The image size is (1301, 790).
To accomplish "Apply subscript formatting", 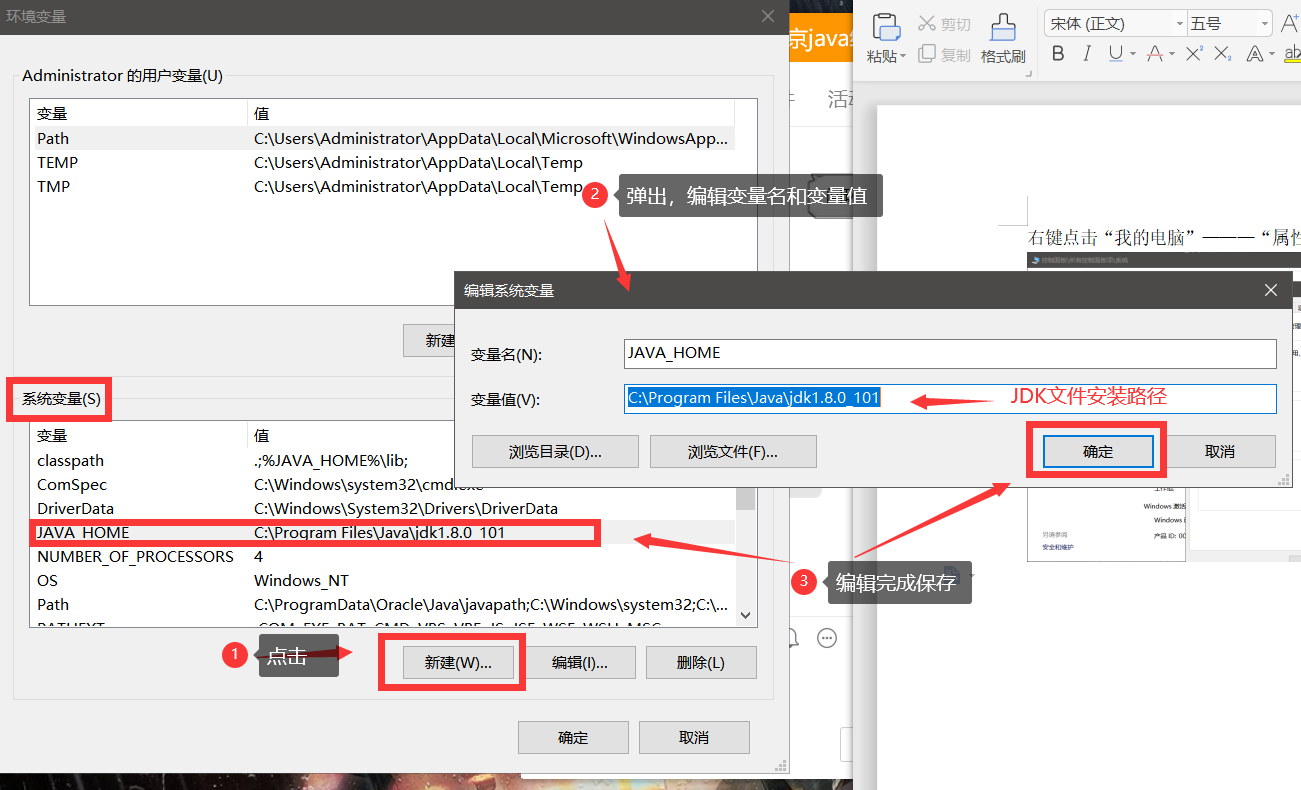I will [x=1221, y=53].
